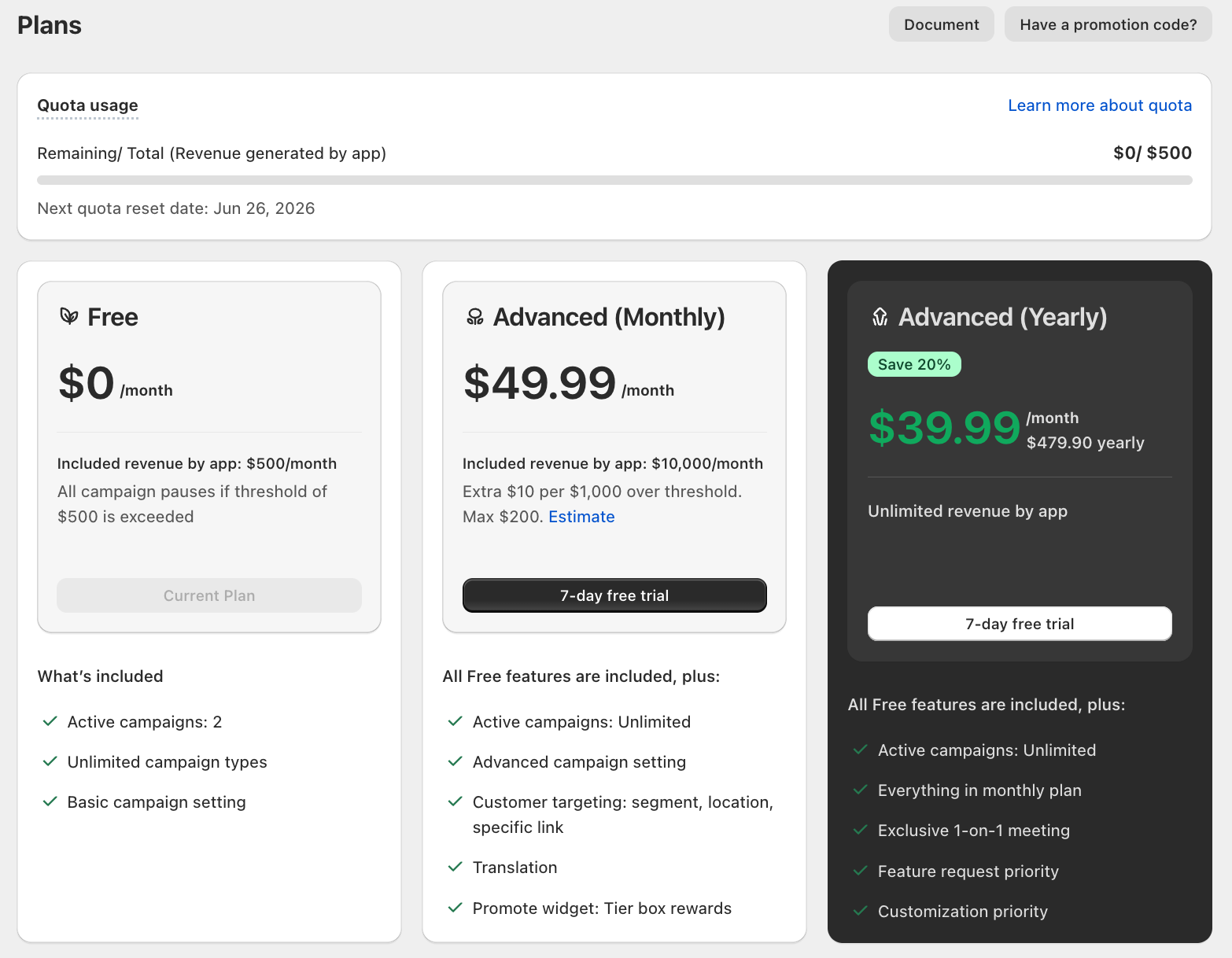
Task: Click checkmark beside Advanced campaign setting
Action: 455,761
